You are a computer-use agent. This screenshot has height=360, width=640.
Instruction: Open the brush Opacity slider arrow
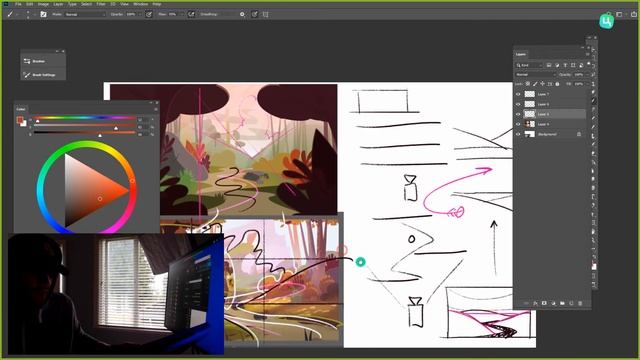point(140,14)
